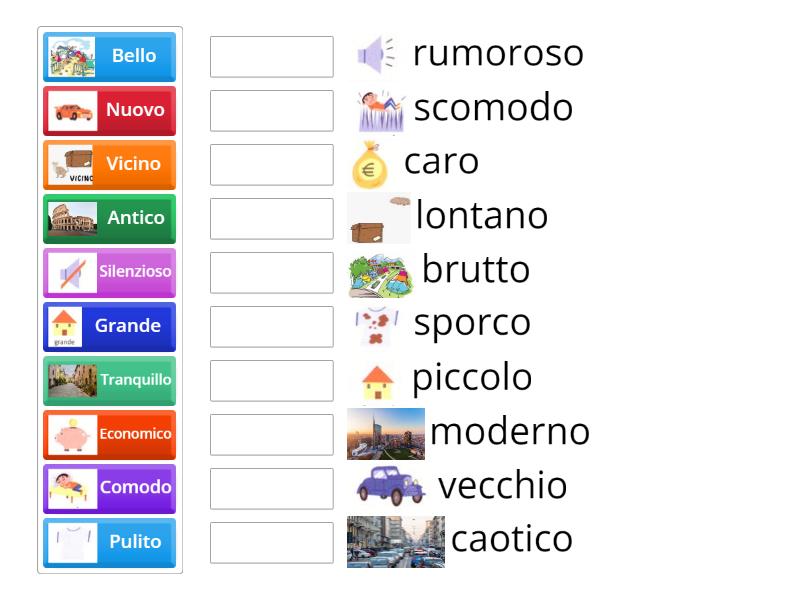
Task: Click the answer slot next to caro
Action: click(272, 165)
